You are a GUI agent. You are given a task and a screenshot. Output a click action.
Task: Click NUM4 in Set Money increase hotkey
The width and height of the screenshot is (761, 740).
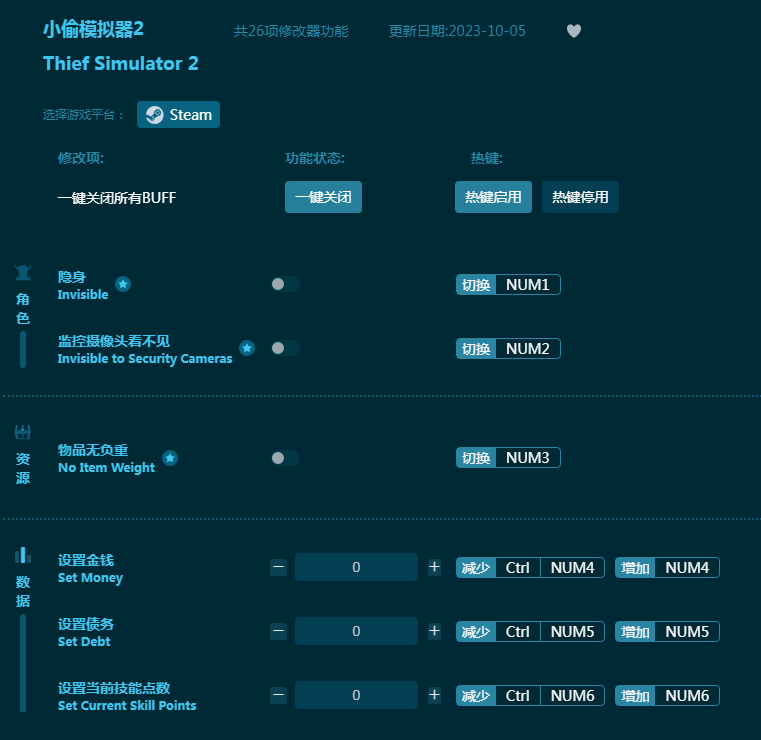[687, 568]
